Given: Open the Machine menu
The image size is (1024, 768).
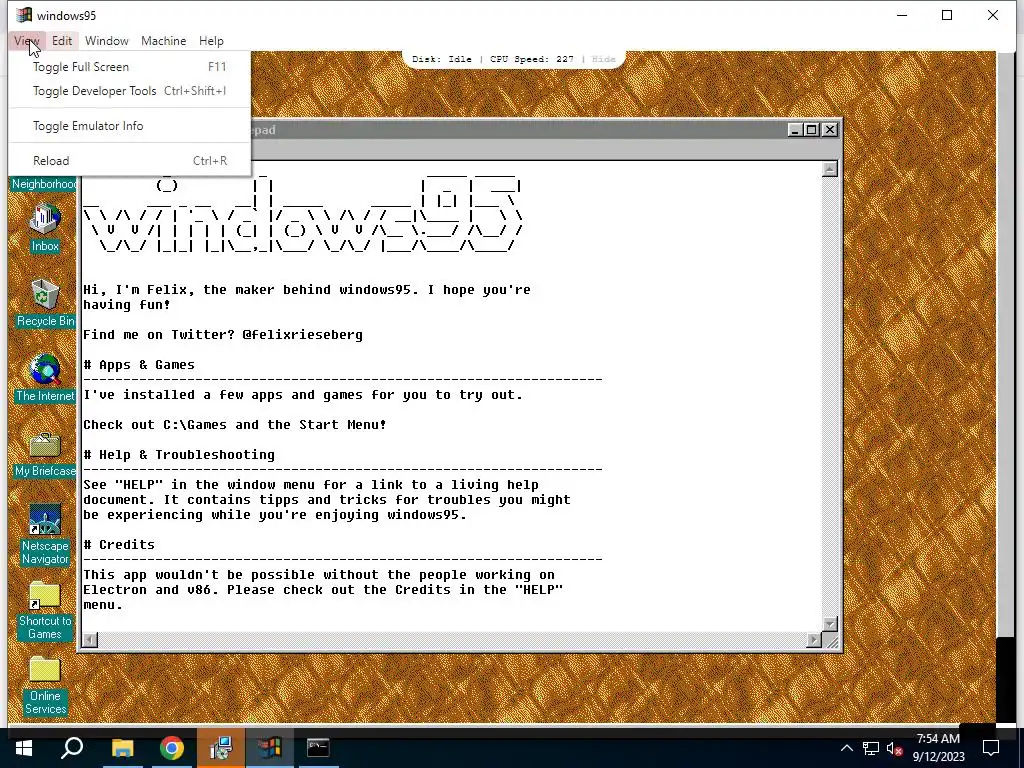Looking at the screenshot, I should point(163,40).
